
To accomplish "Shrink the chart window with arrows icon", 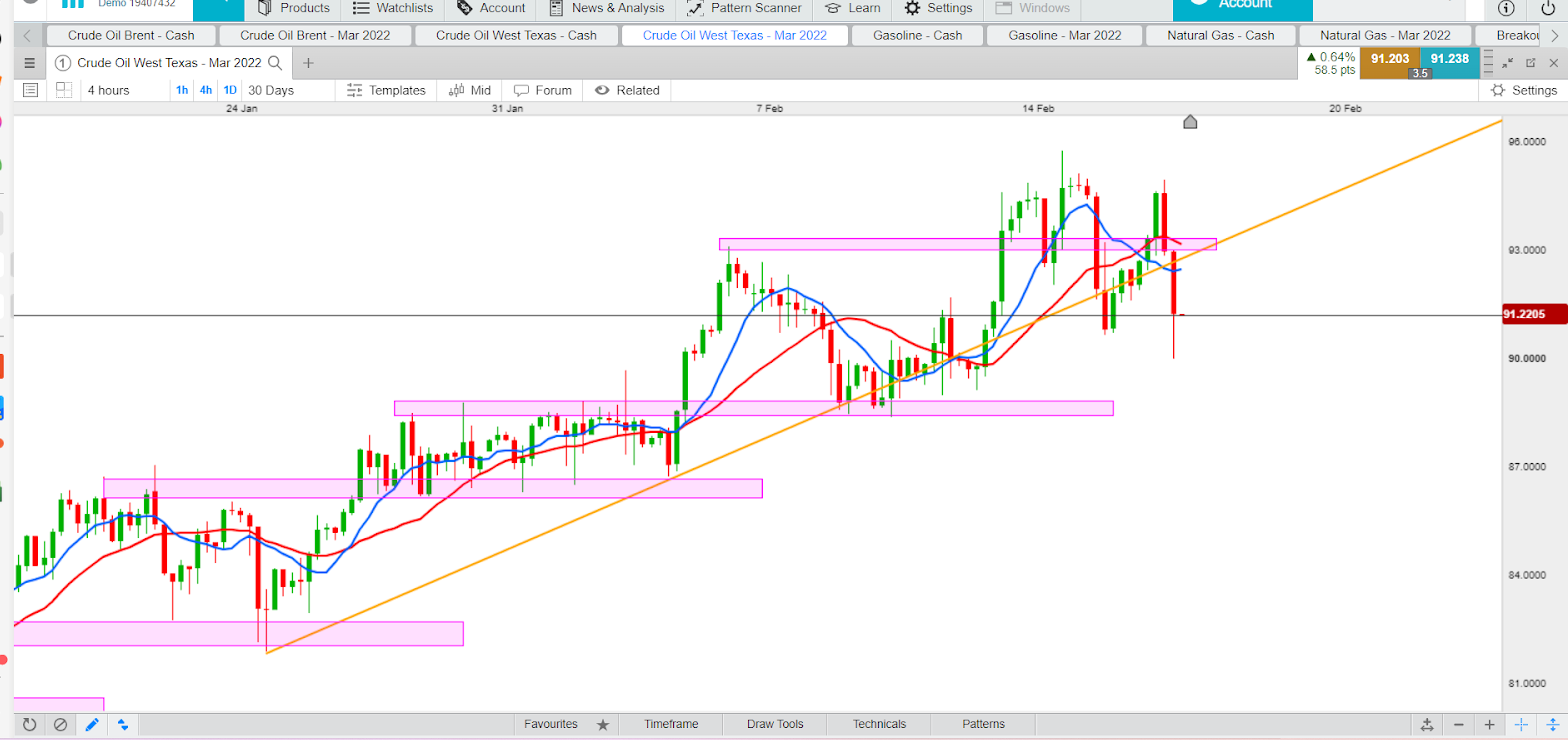I will [1508, 63].
